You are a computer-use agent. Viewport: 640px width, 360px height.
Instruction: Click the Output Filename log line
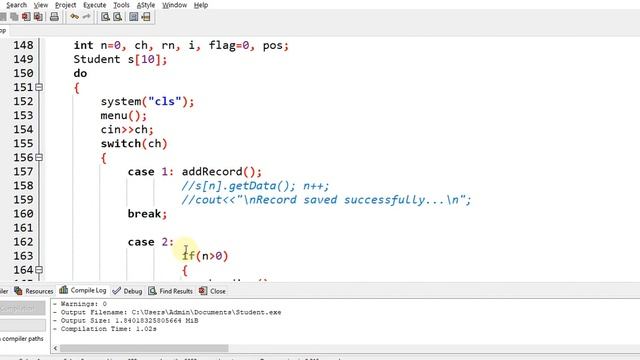click(x=167, y=312)
